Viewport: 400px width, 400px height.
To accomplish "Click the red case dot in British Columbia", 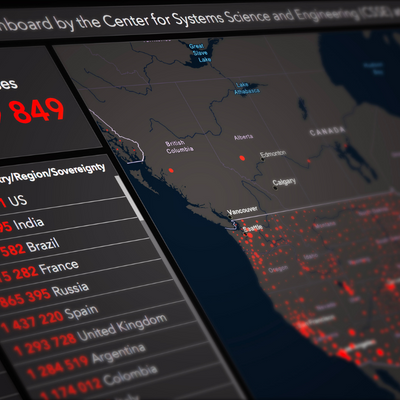I will (x=171, y=170).
